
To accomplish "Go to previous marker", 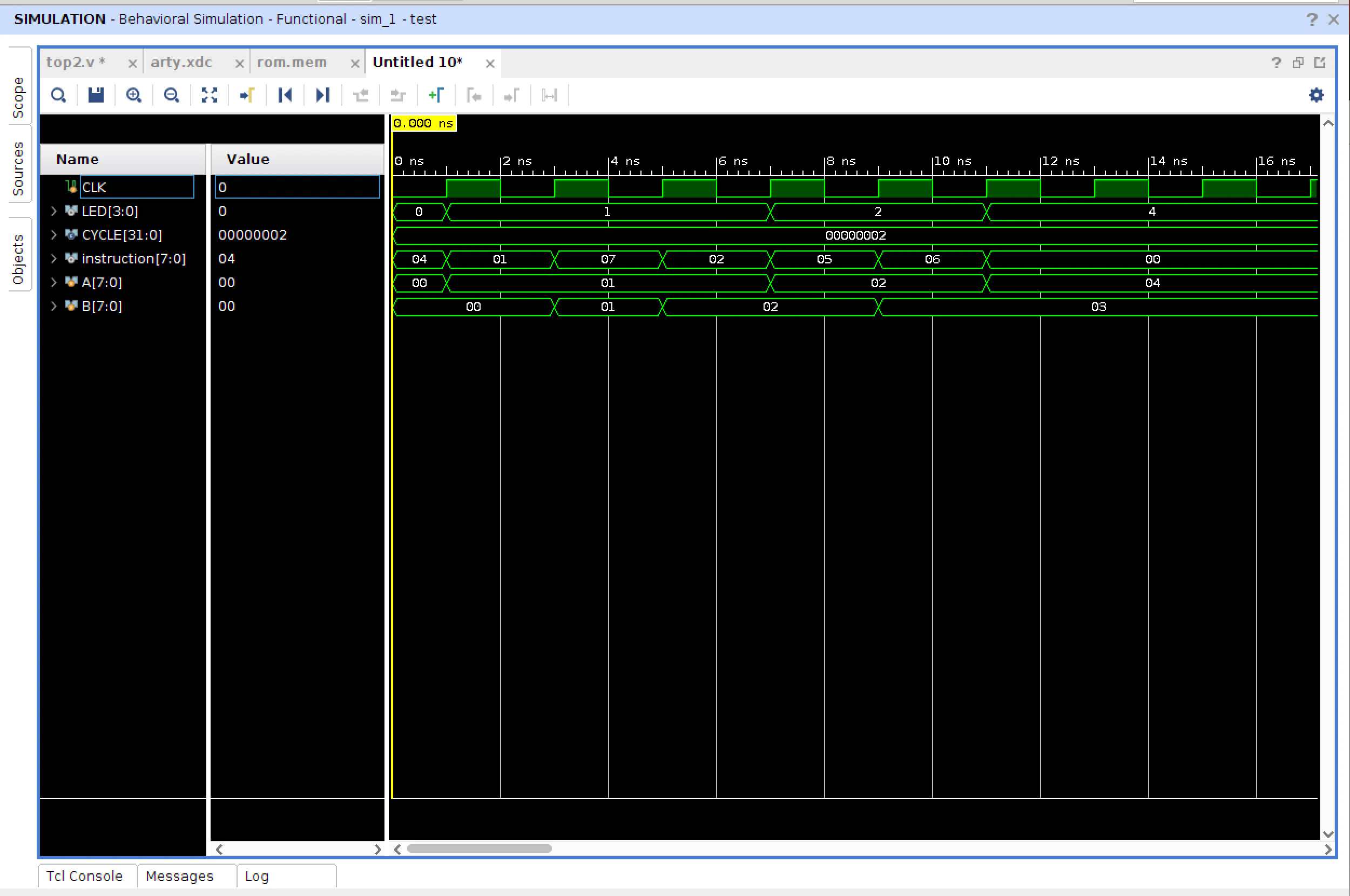I will coord(474,95).
